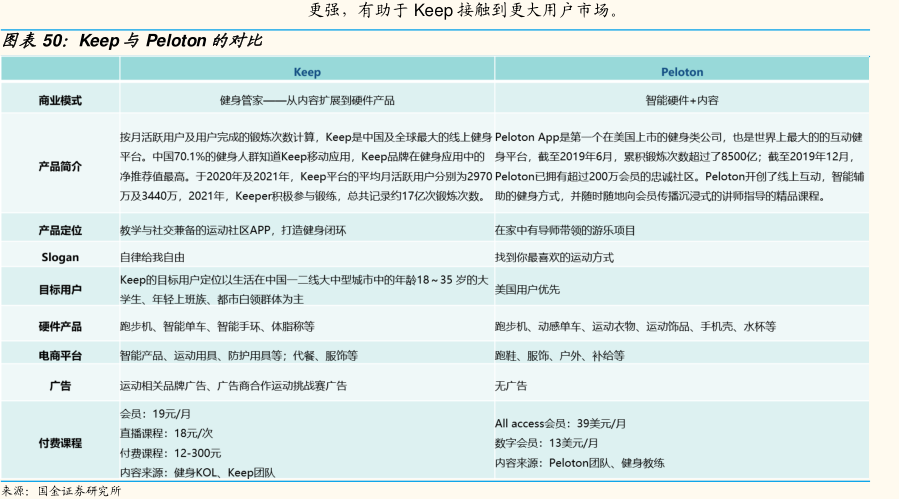Select the 无广告 cell under Peloton
Image resolution: width=899 pixels, height=499 pixels.
[510, 385]
